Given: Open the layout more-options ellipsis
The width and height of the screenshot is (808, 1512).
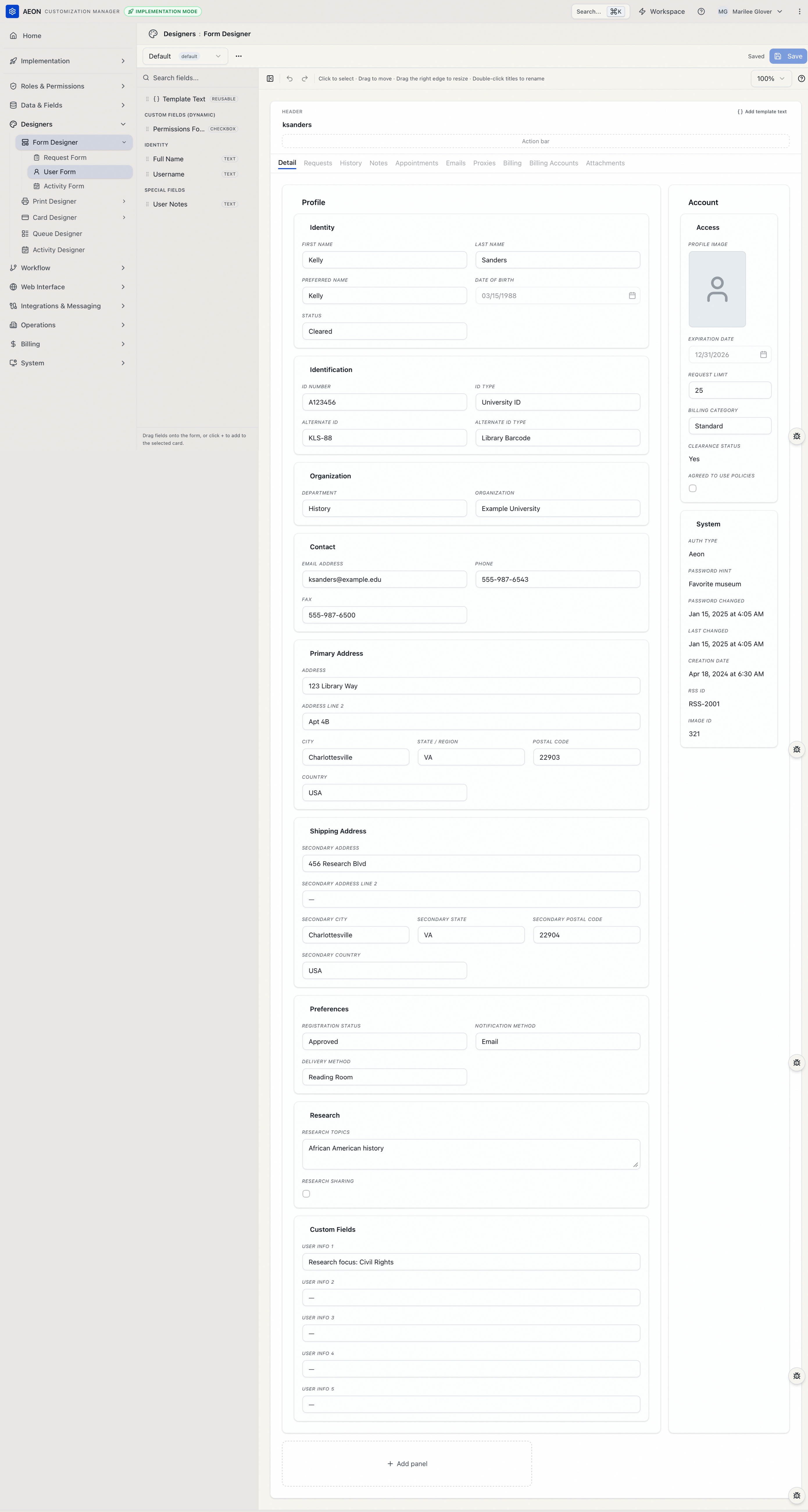Looking at the screenshot, I should point(238,56).
